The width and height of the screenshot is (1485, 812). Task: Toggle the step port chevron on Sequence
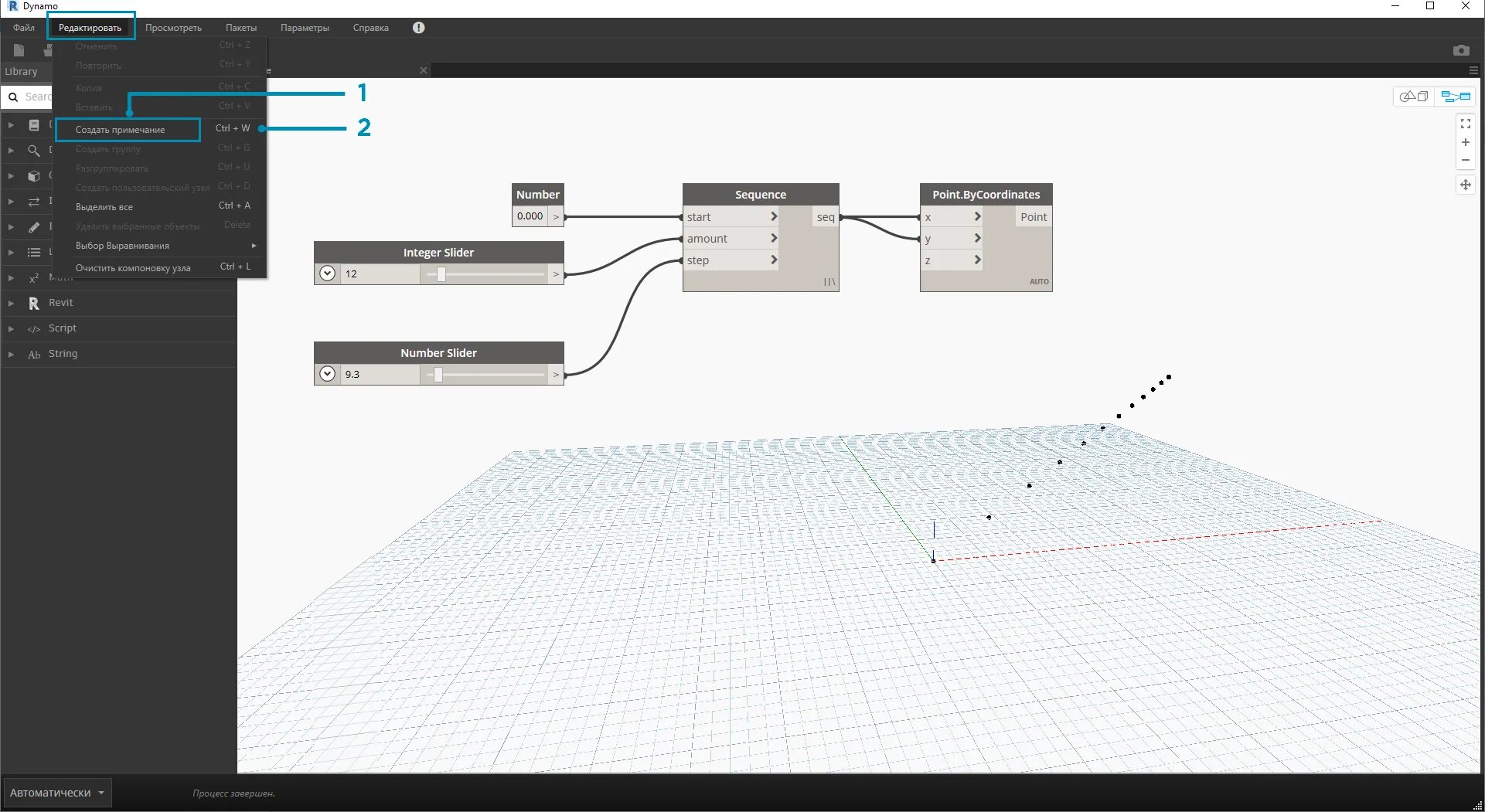pyautogui.click(x=774, y=260)
